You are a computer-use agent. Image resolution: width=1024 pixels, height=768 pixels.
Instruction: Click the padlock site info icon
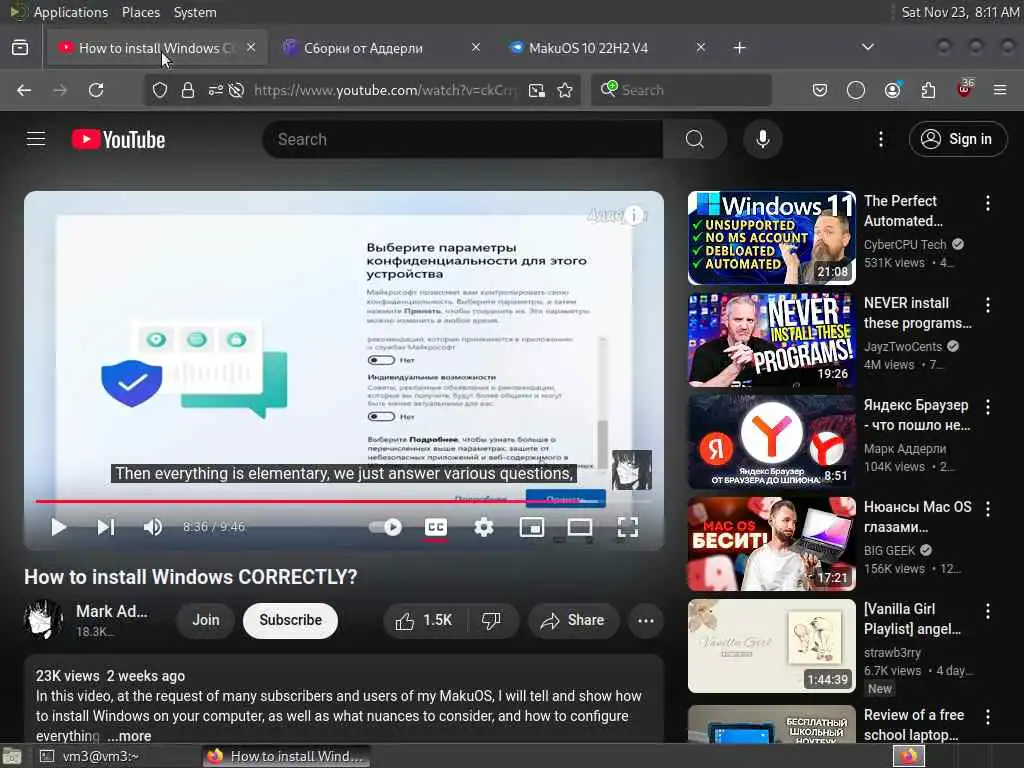click(187, 90)
